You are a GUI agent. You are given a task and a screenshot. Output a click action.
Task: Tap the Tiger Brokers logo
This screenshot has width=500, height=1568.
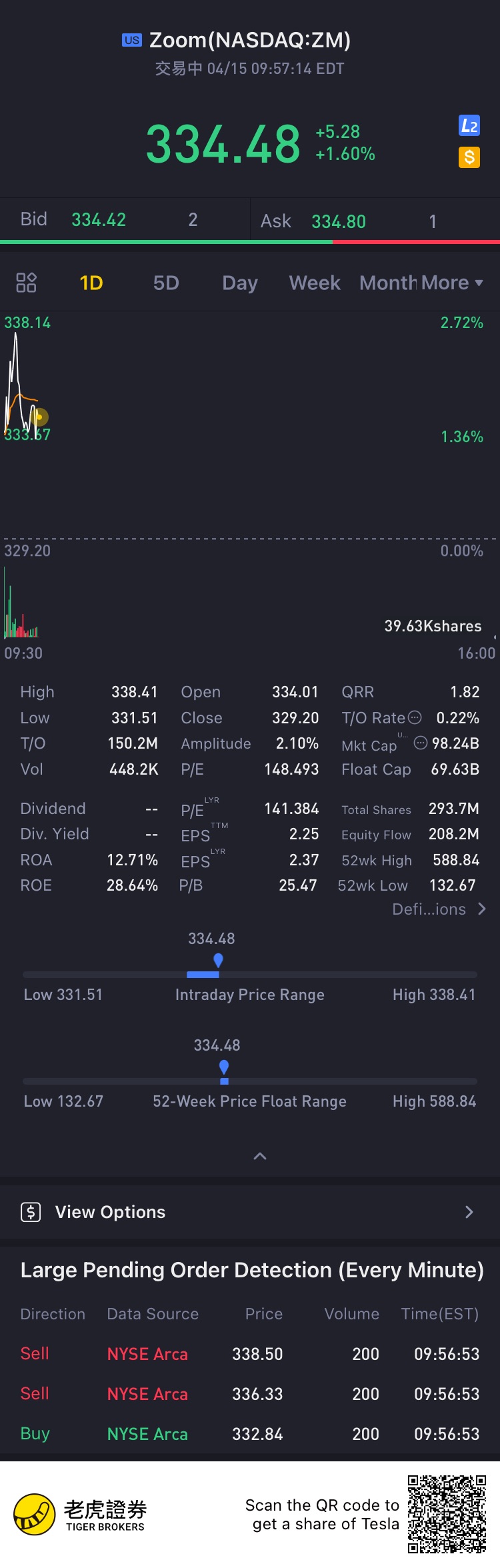[x=34, y=1514]
